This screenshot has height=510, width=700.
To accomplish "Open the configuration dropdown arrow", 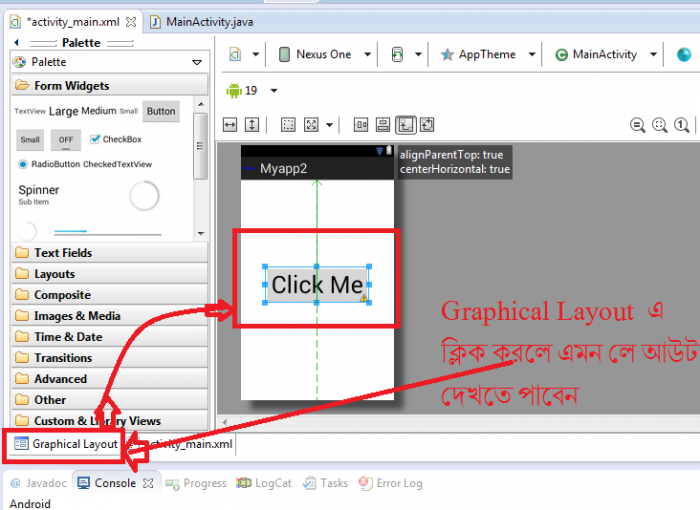I will click(x=256, y=54).
